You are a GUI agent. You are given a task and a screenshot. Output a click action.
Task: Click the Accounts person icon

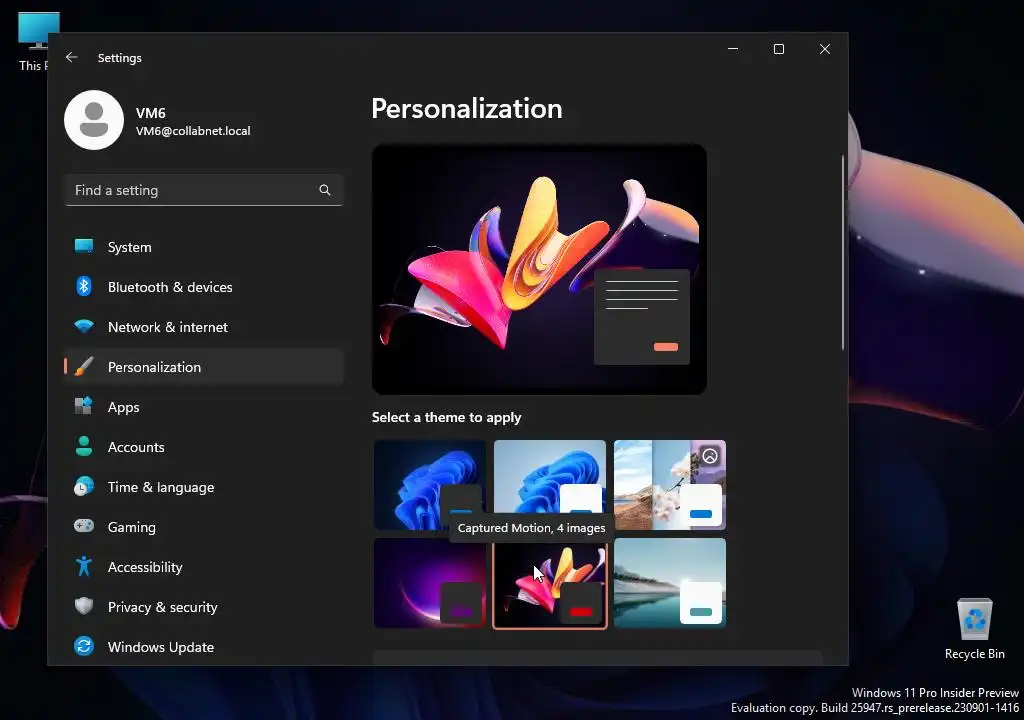click(x=84, y=446)
